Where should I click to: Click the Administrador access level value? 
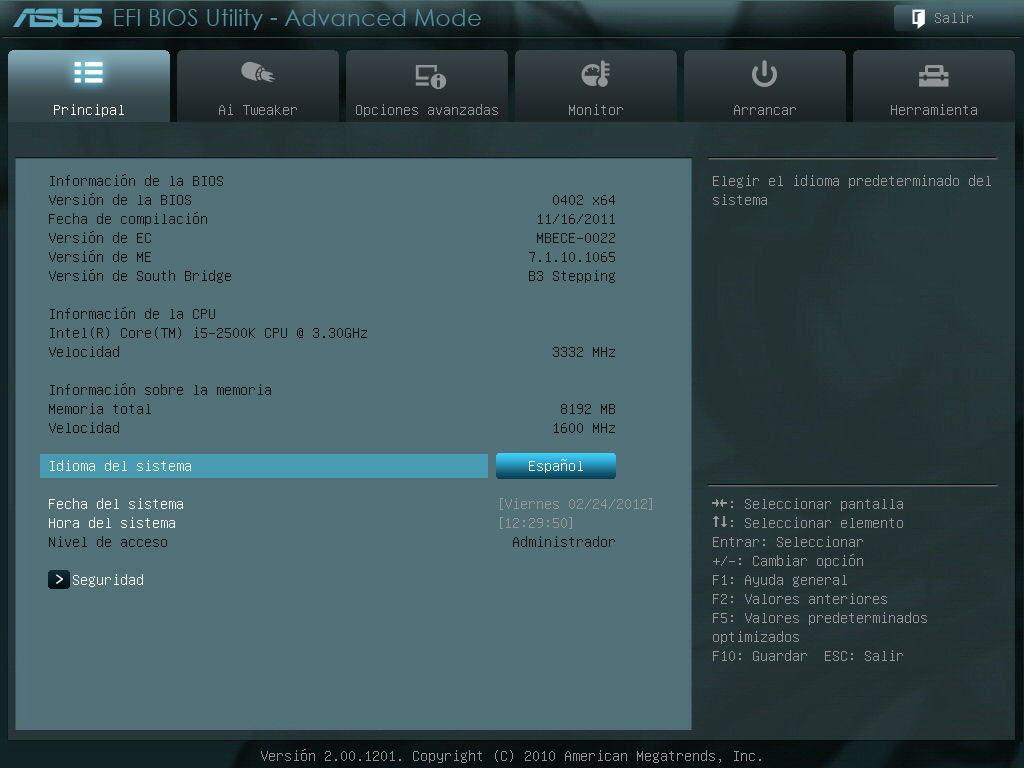[x=564, y=541]
